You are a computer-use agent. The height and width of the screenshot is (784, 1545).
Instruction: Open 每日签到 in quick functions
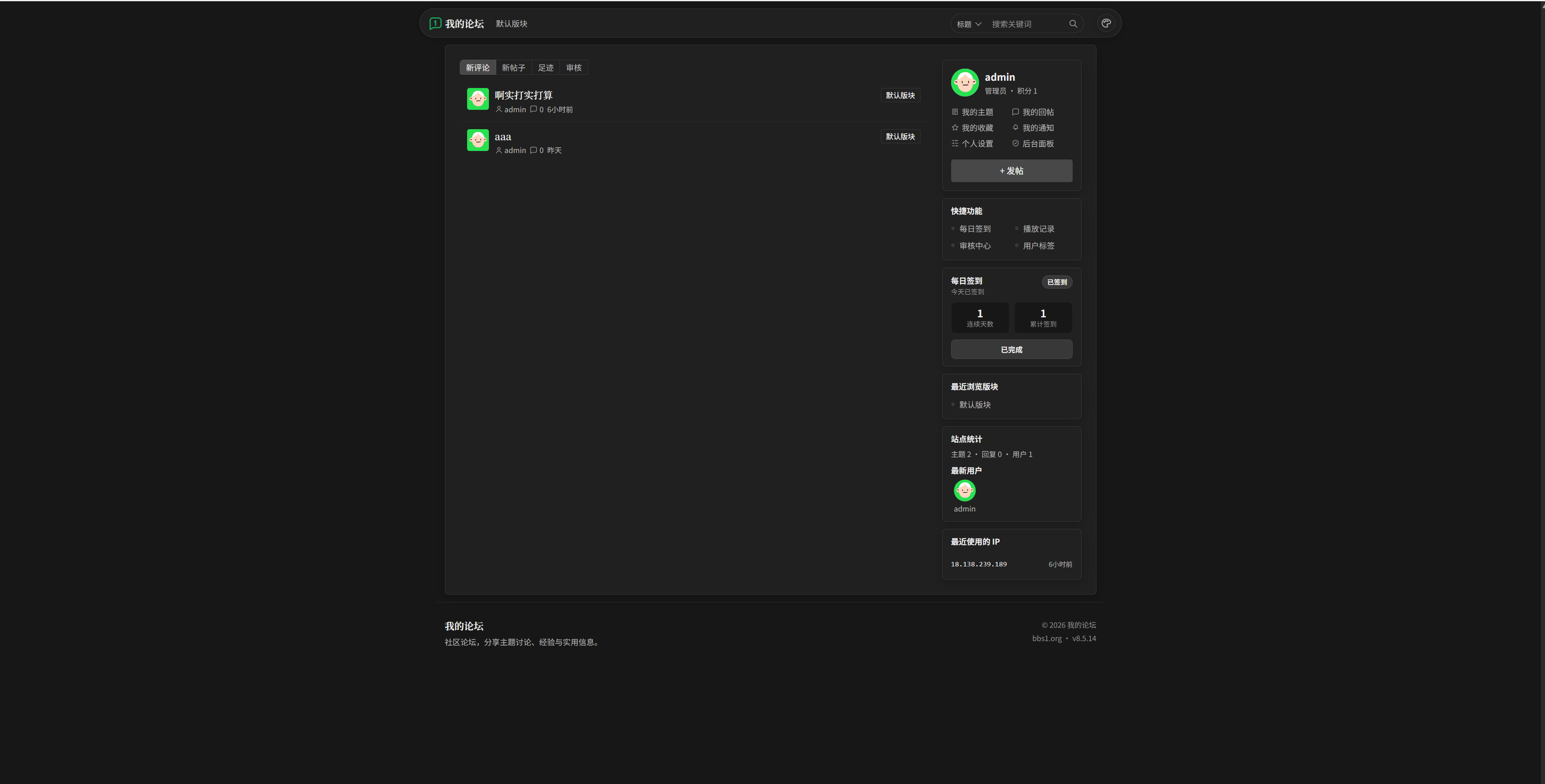[x=975, y=229]
